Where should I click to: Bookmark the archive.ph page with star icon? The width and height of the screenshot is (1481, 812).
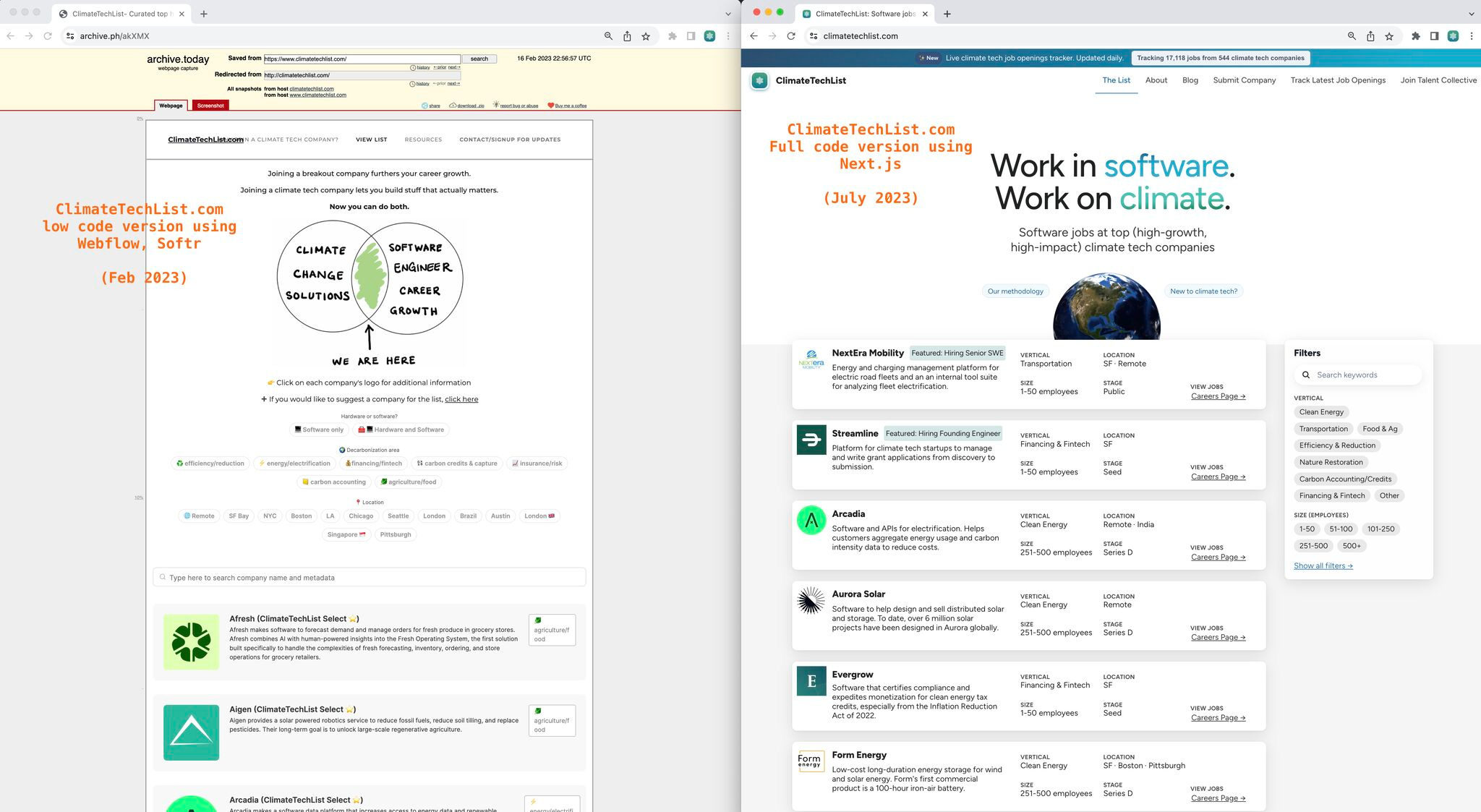pyautogui.click(x=646, y=36)
